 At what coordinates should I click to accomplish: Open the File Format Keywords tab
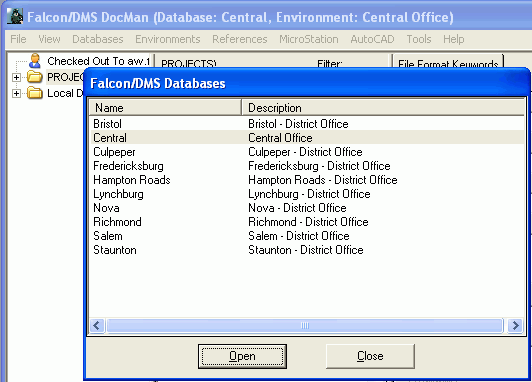pos(448,63)
